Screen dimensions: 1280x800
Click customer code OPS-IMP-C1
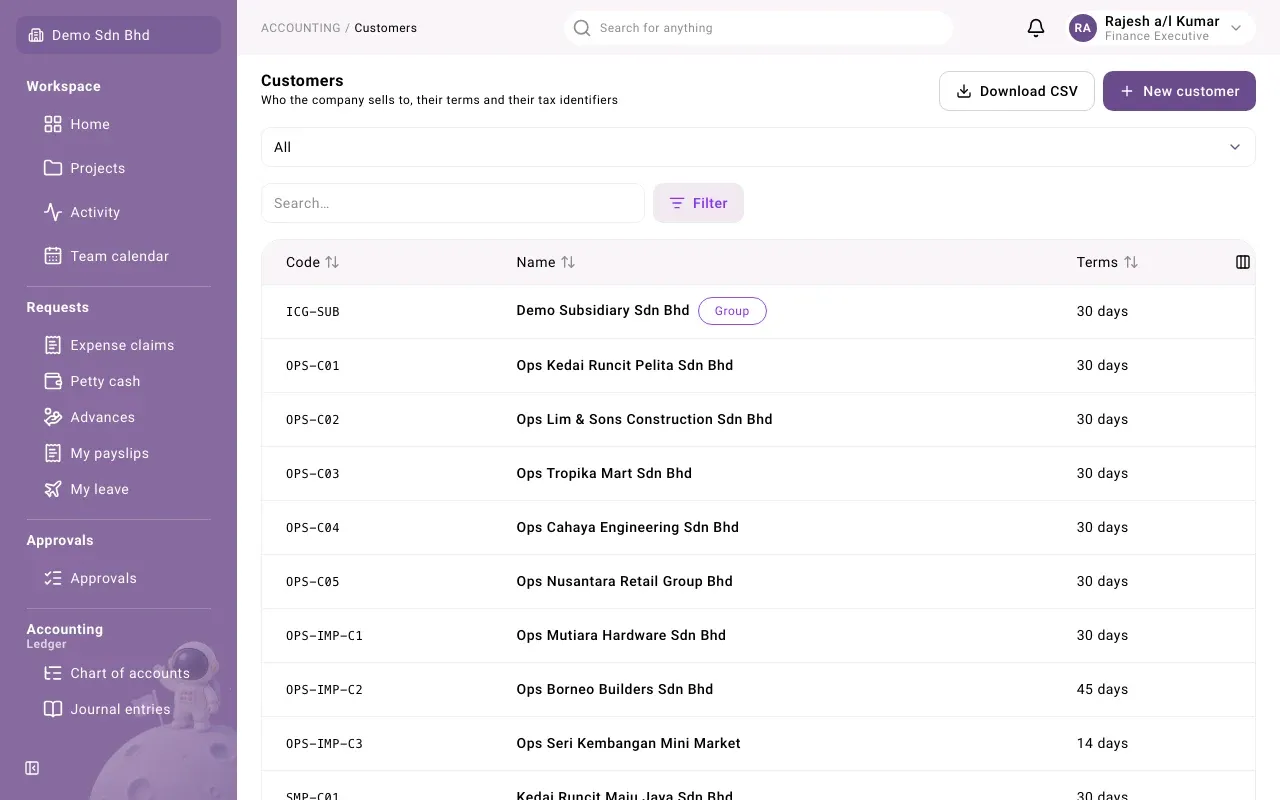[x=324, y=635]
